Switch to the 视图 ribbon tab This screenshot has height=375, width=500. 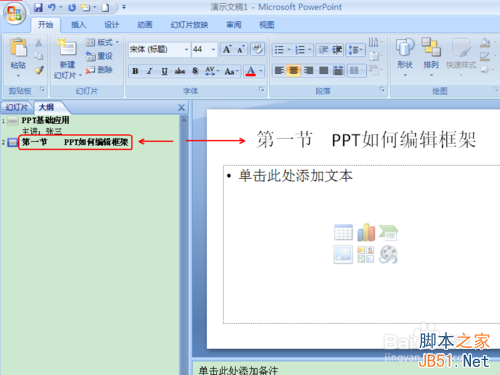tap(267, 25)
